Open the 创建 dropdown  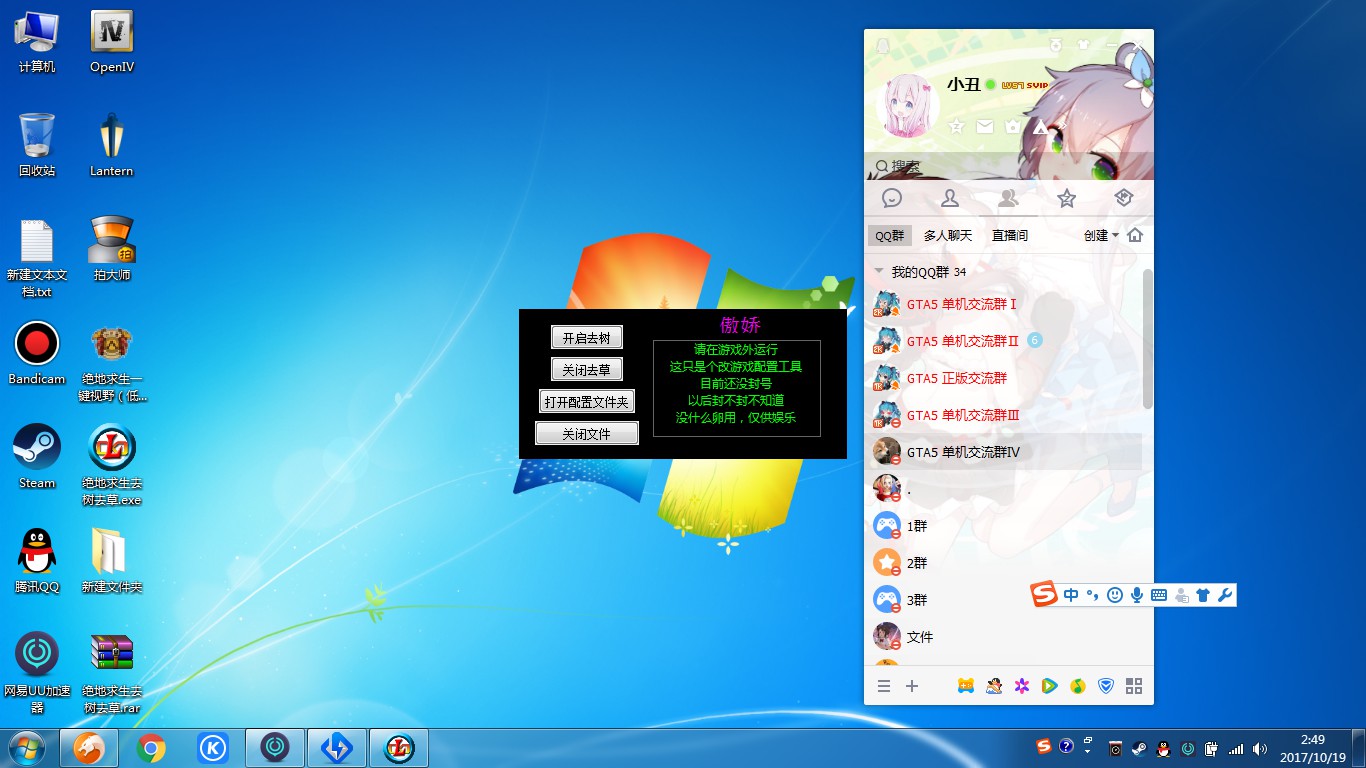pyautogui.click(x=1101, y=236)
